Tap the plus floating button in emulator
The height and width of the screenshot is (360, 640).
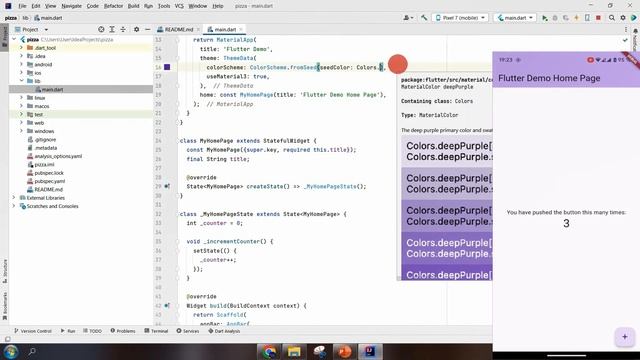[624, 337]
